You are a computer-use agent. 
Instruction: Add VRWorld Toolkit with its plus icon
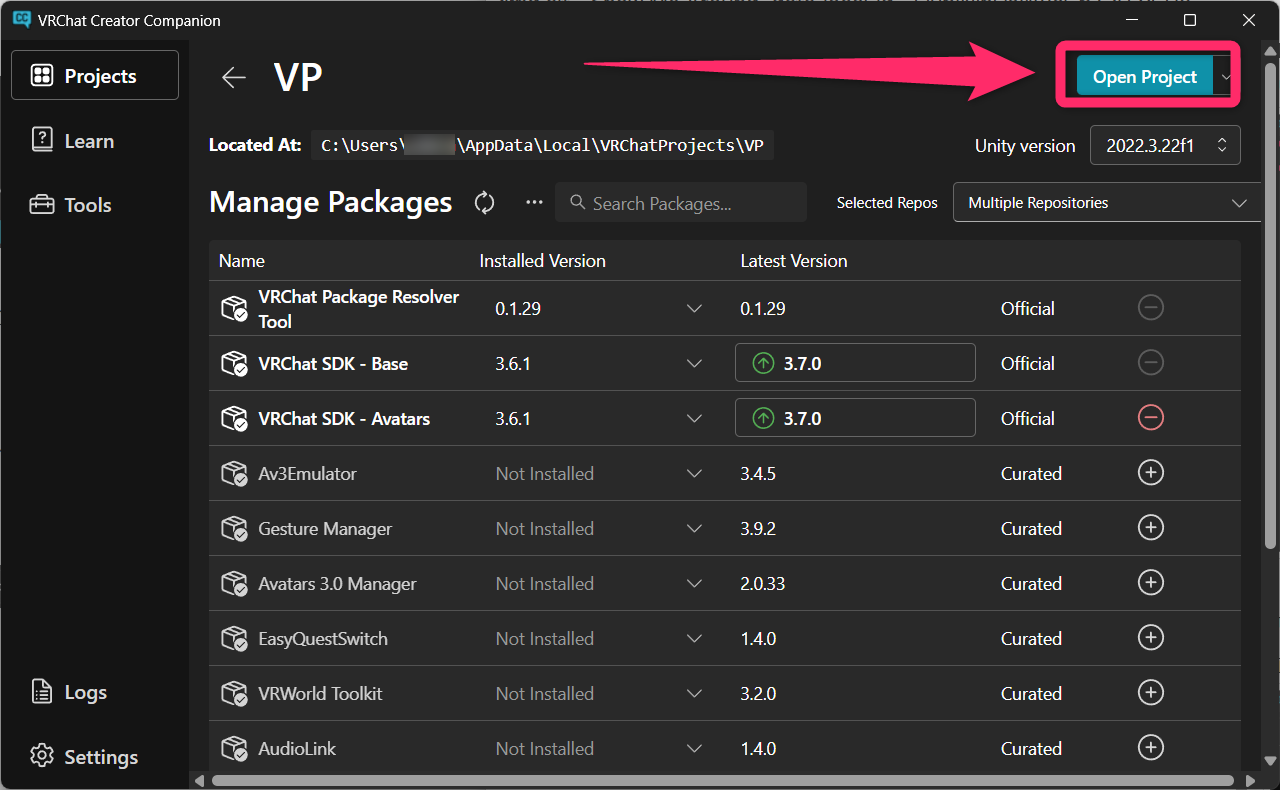pos(1151,693)
